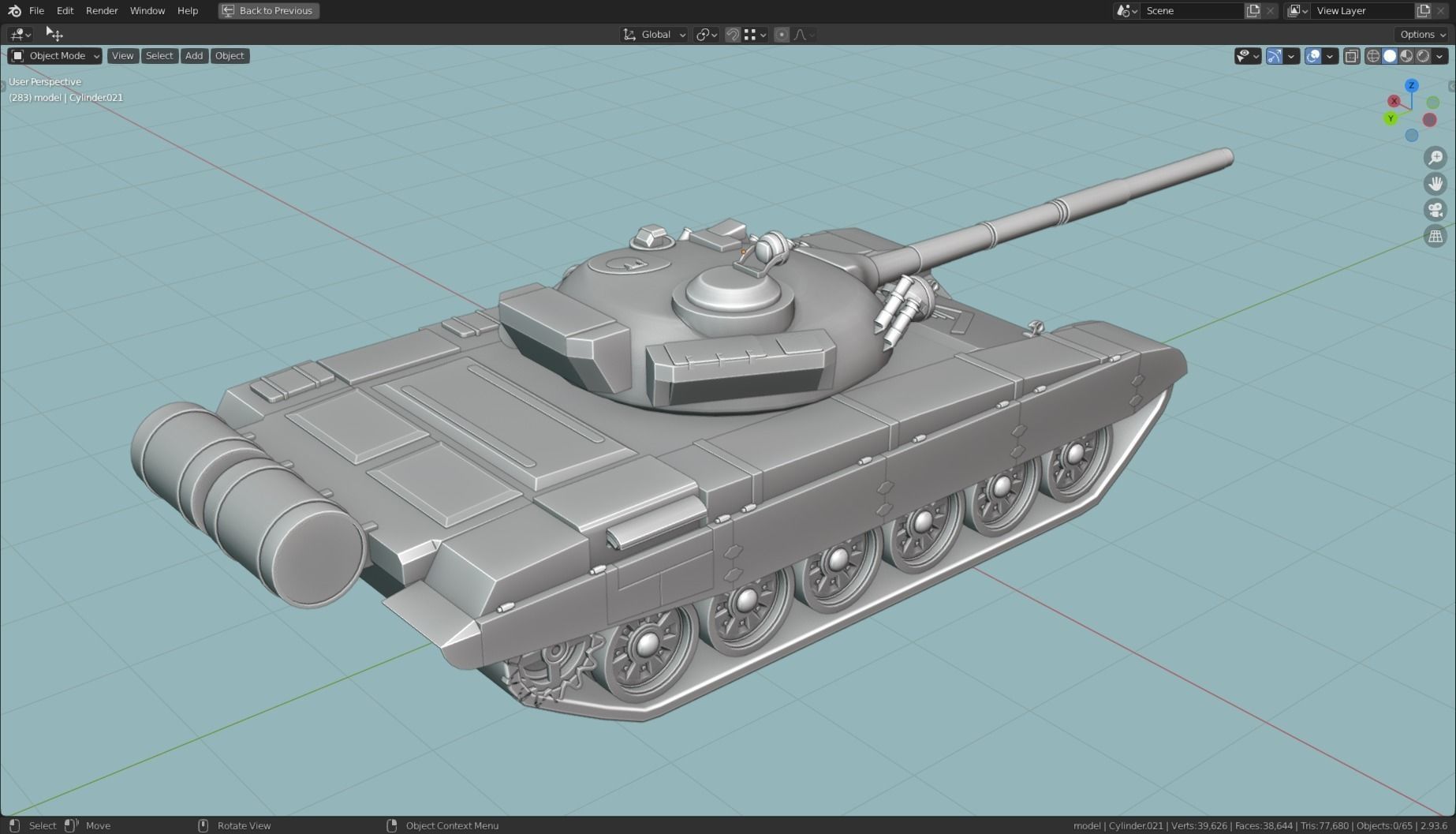Open the Global transform orientation dropdown
This screenshot has width=1456, height=834.
tap(654, 34)
